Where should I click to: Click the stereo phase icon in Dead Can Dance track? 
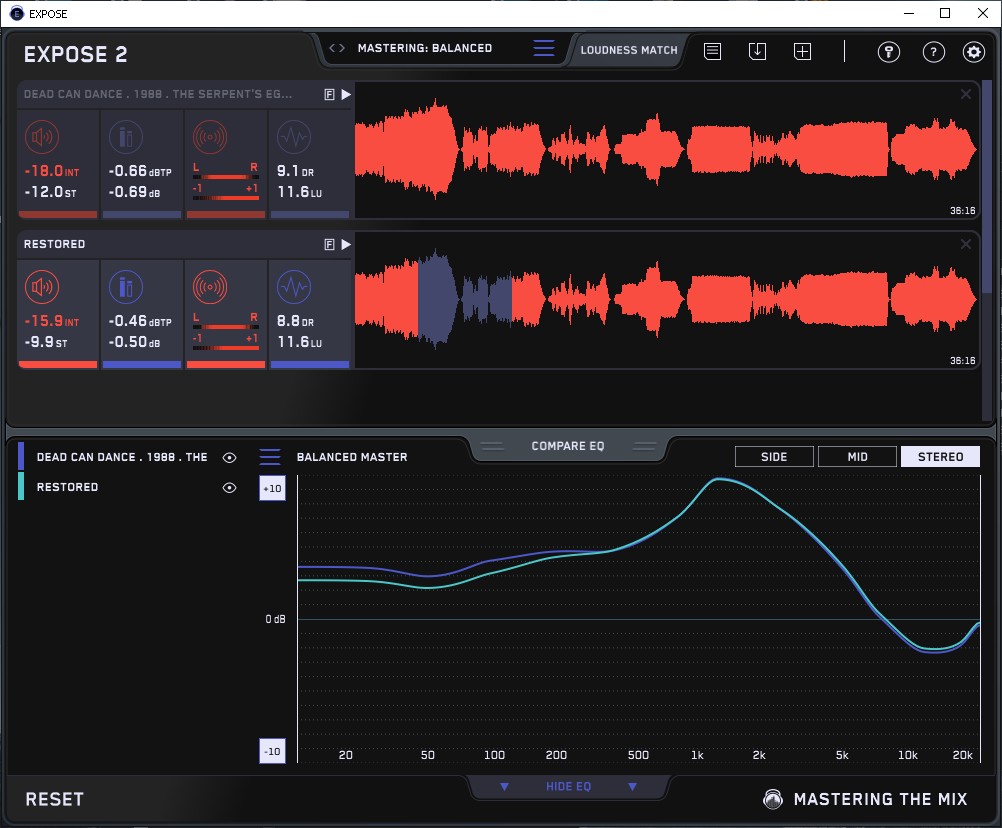[x=210, y=137]
